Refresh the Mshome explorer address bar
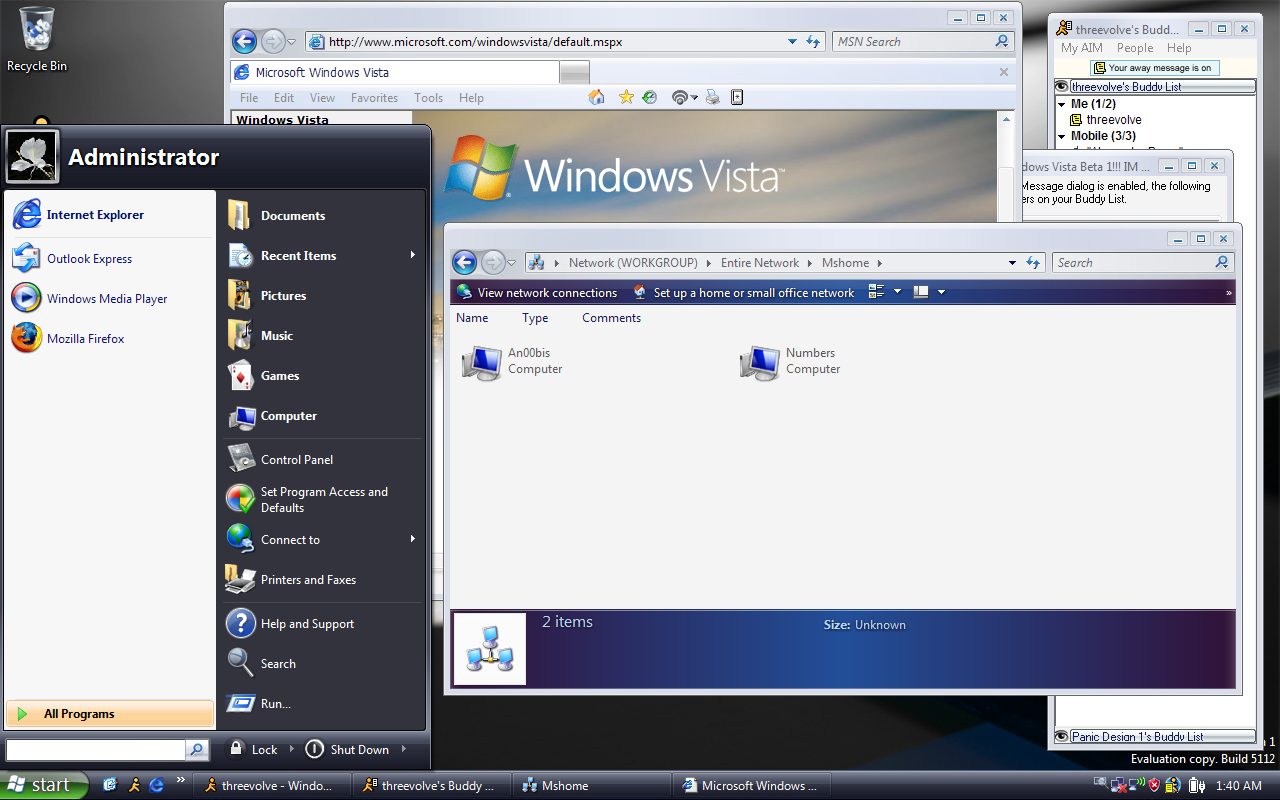The height and width of the screenshot is (800, 1280). [1033, 262]
